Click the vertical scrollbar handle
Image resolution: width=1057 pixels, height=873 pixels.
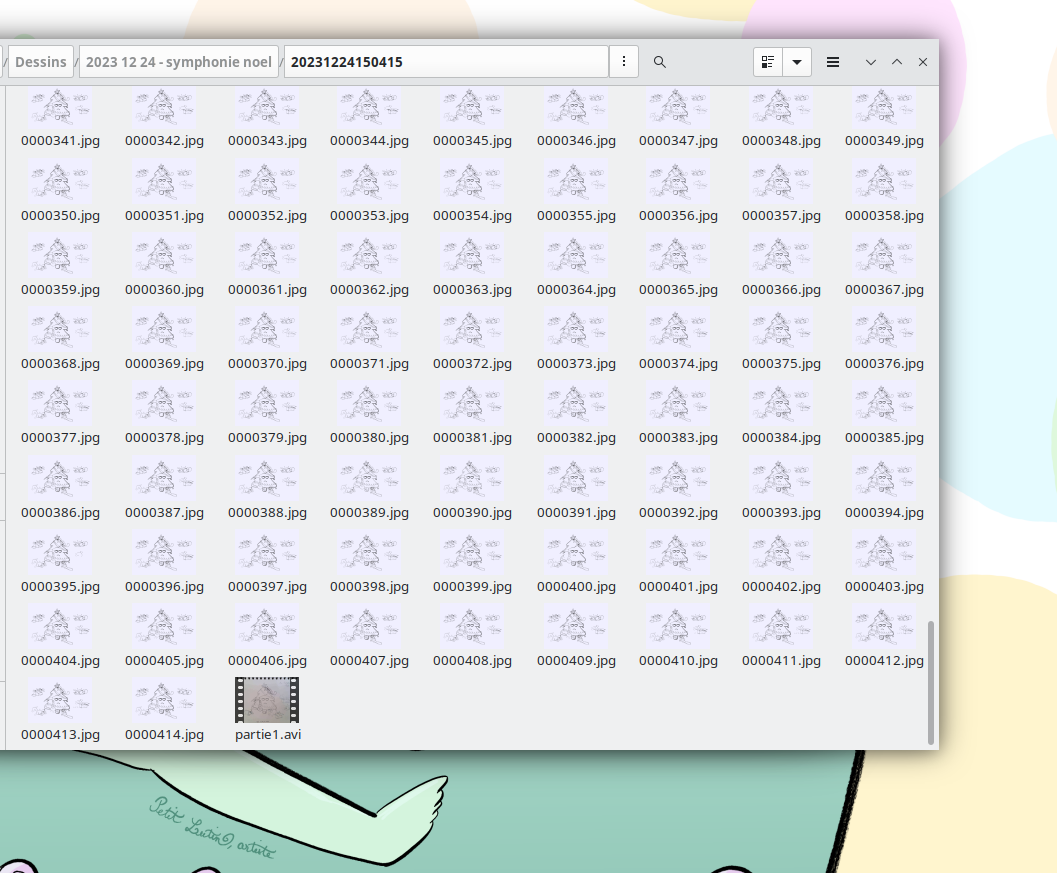931,682
